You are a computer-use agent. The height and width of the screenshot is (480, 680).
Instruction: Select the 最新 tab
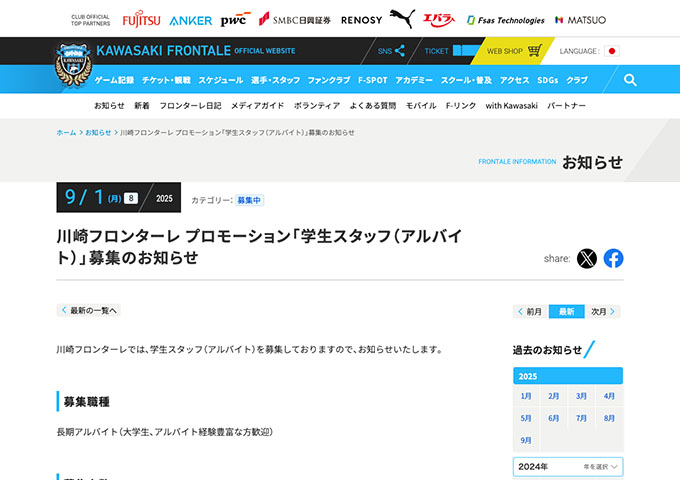[x=566, y=311]
